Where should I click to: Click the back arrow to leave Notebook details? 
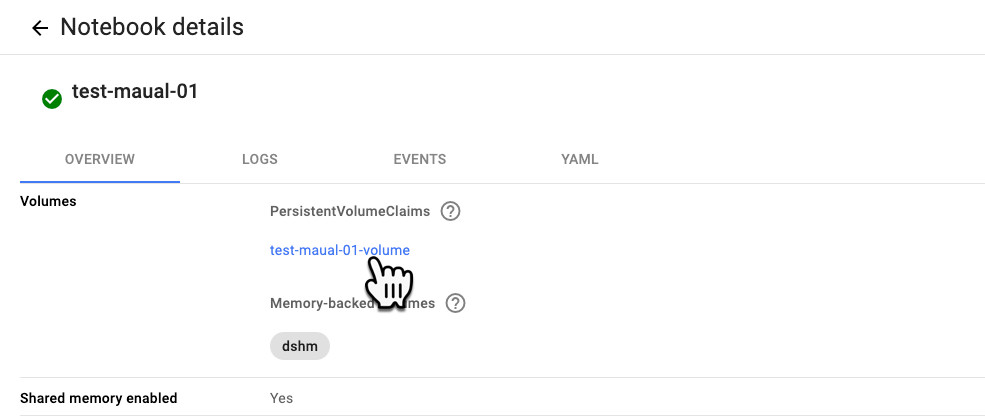coord(40,28)
